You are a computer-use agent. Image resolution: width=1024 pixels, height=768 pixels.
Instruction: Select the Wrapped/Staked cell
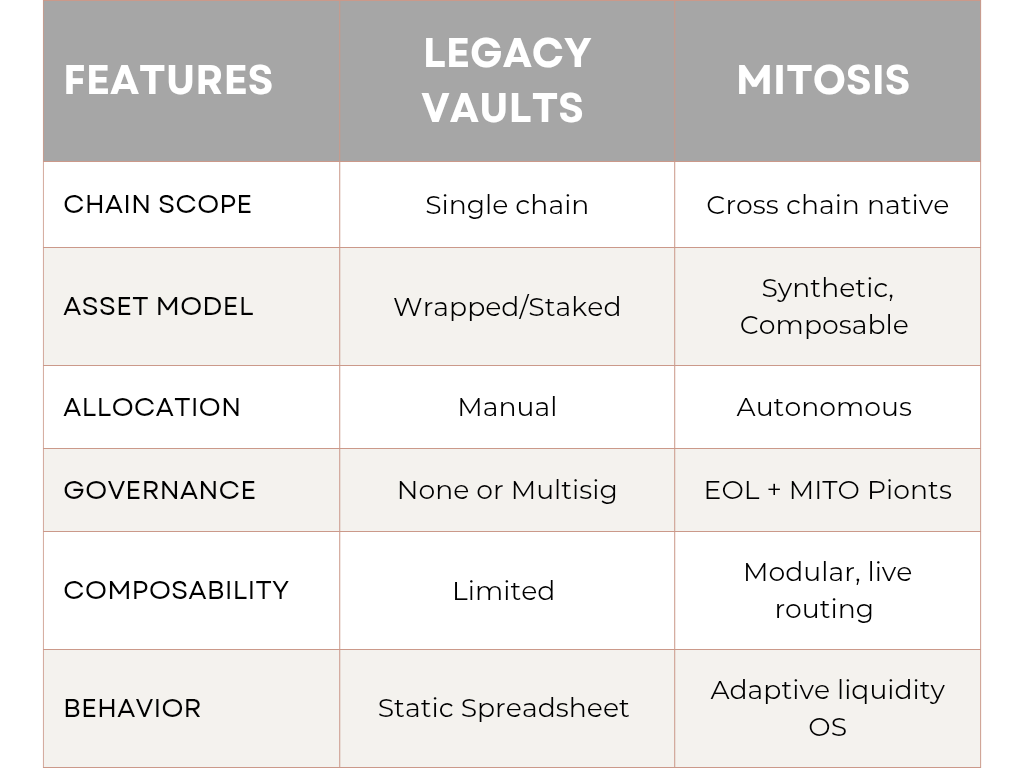(507, 306)
